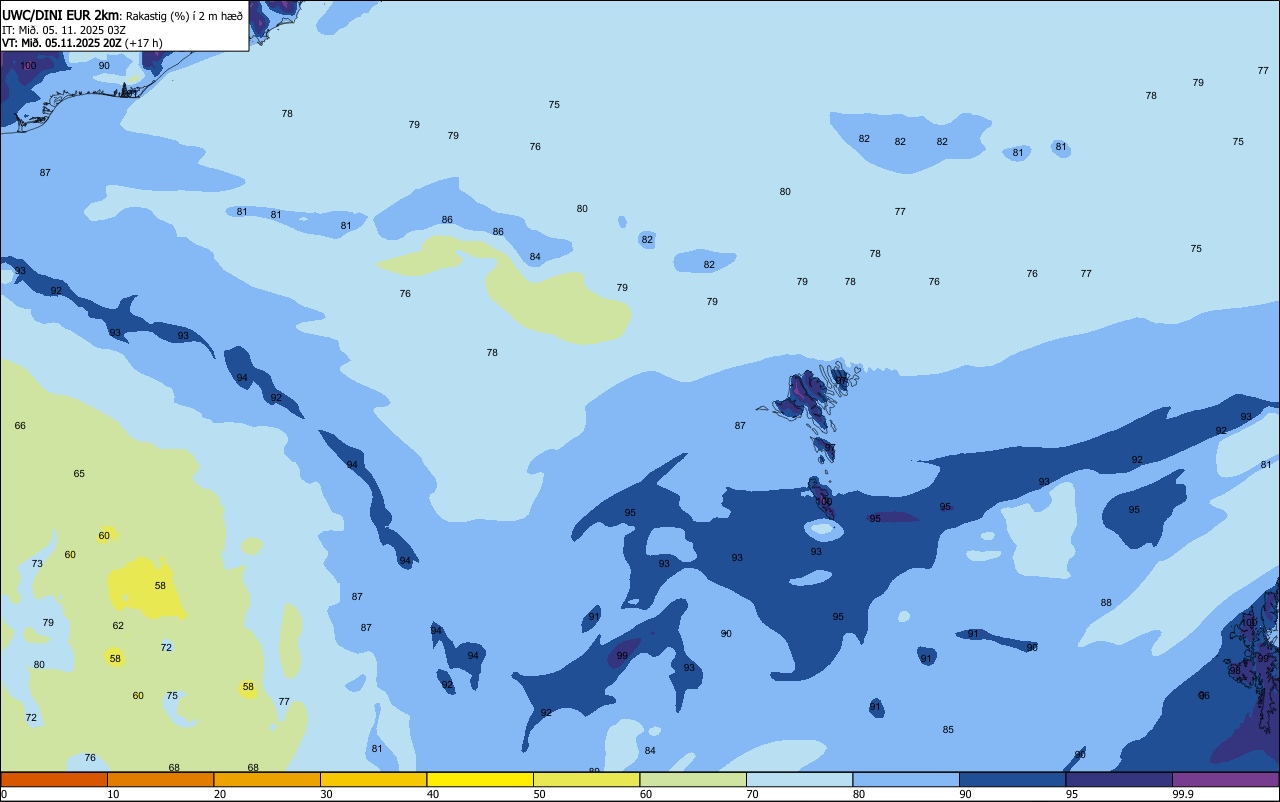
Task: Click the legend tick label '10'
Action: pos(113,794)
